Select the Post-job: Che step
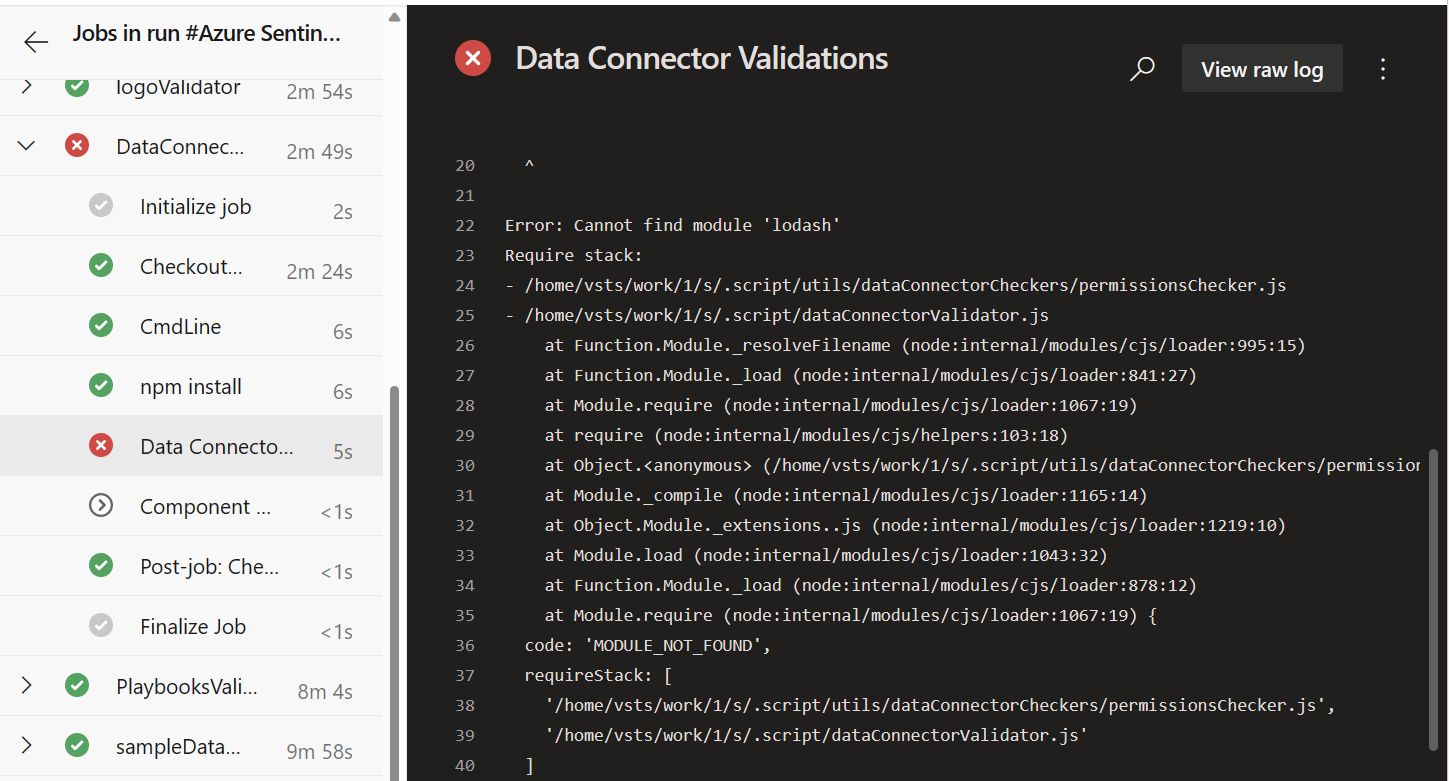The image size is (1449, 781). coord(209,566)
